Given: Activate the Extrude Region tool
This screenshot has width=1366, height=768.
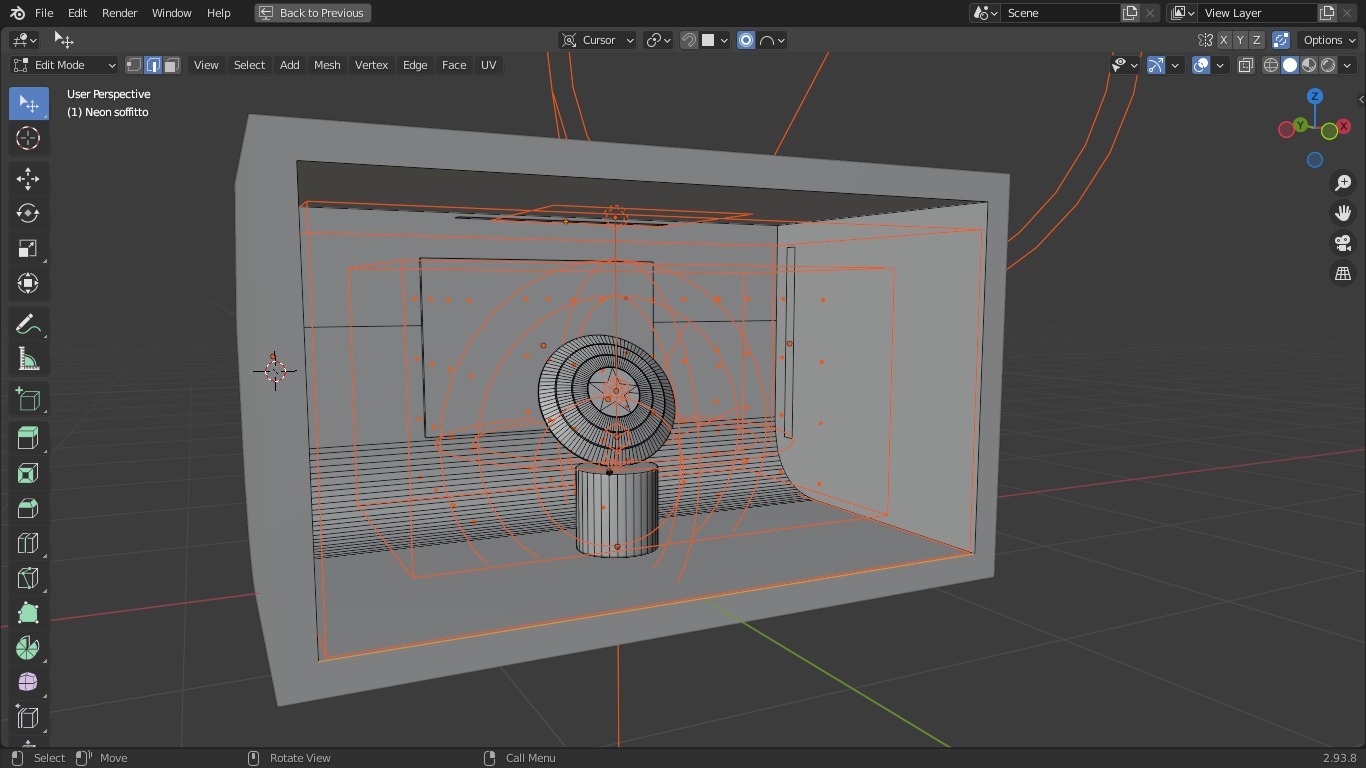Looking at the screenshot, I should point(28,438).
